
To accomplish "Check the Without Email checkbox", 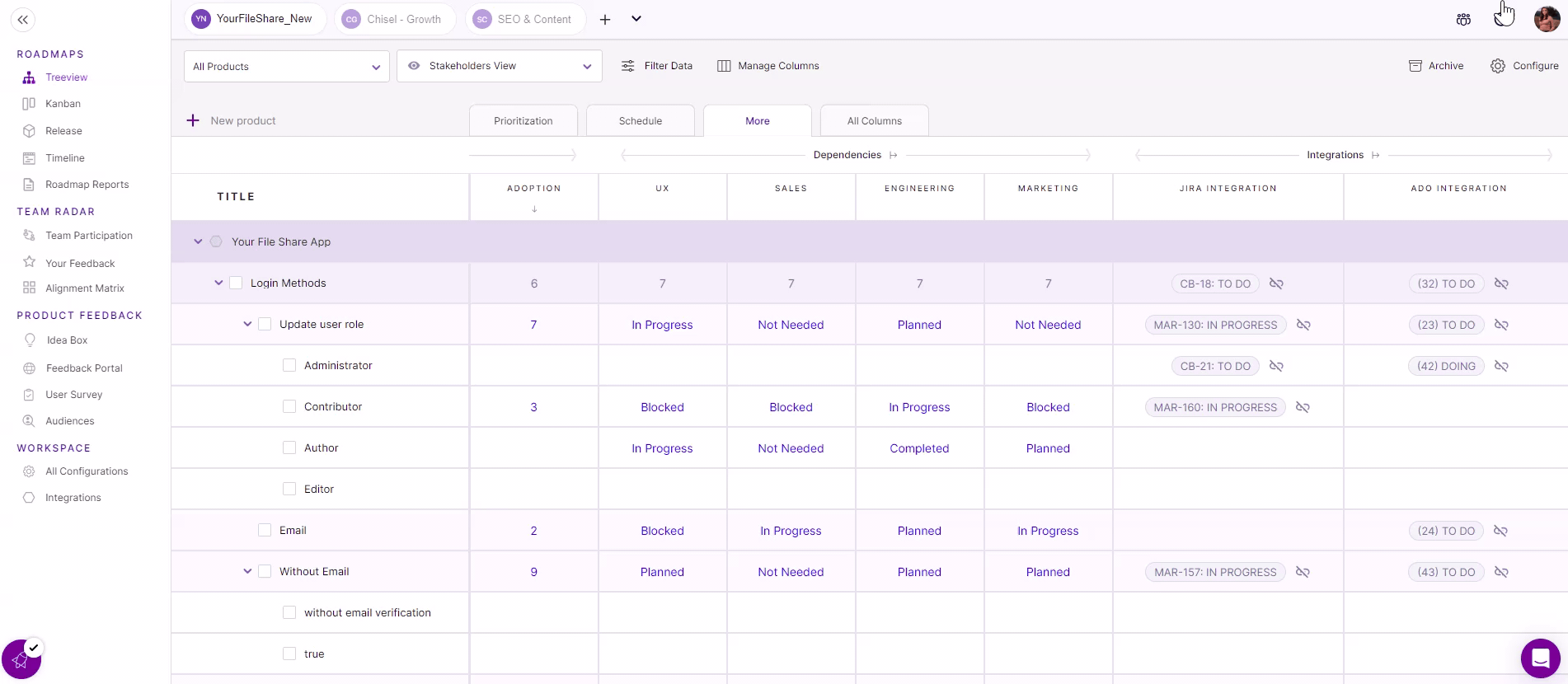I will [265, 571].
